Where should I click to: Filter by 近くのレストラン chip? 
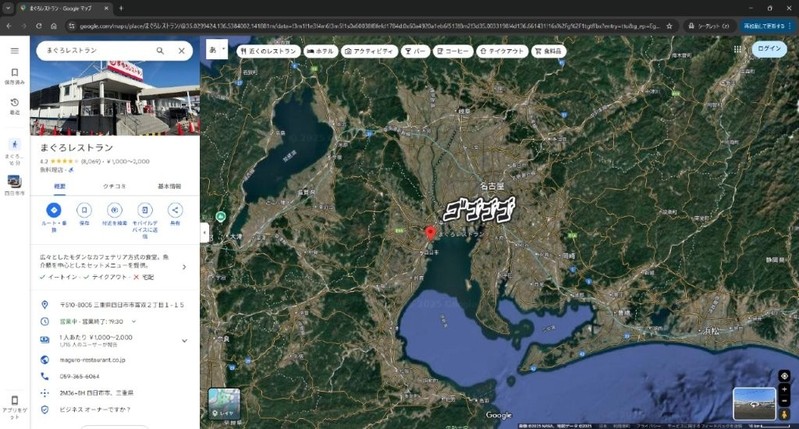point(268,51)
